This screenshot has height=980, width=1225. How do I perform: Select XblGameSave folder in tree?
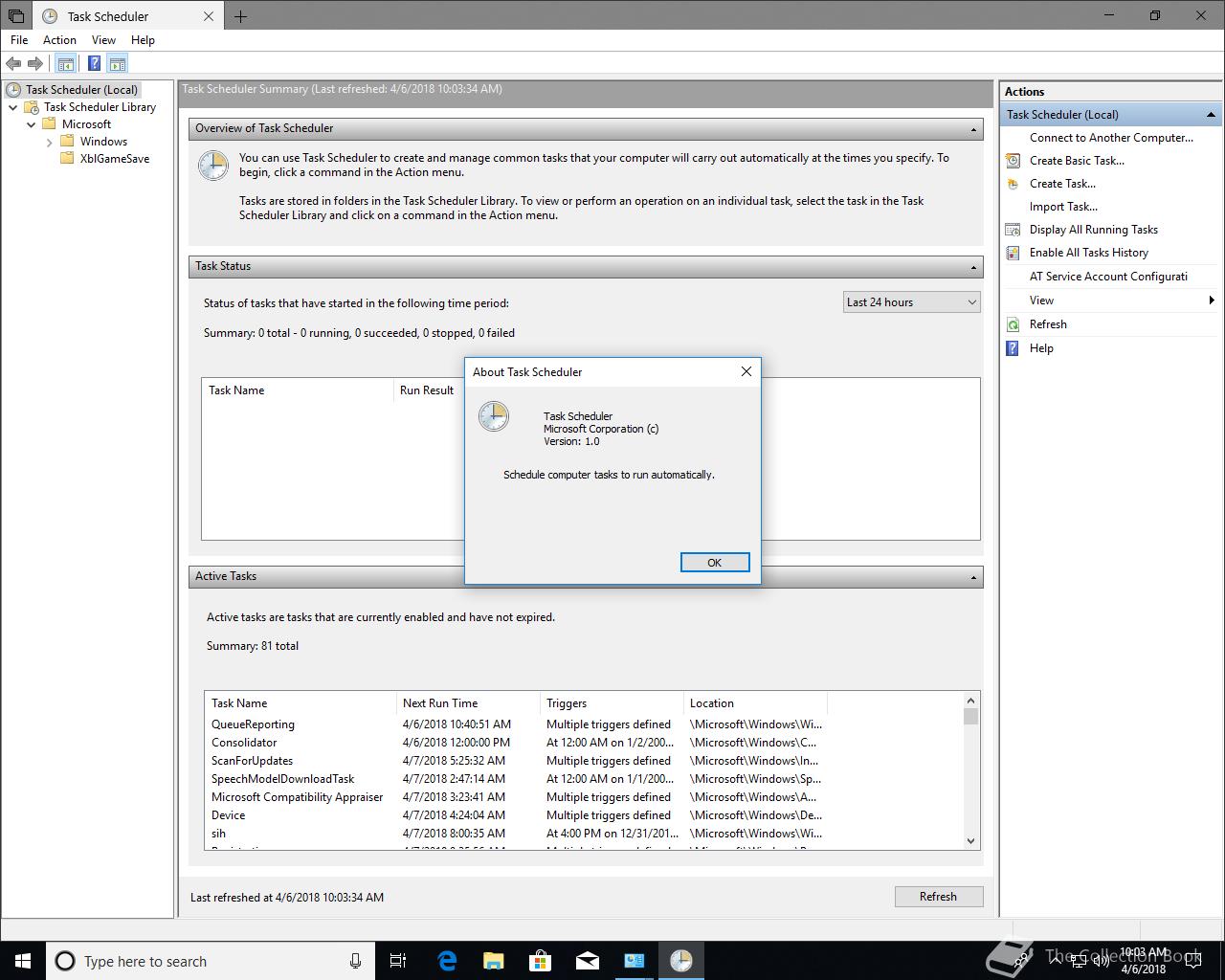[x=115, y=159]
